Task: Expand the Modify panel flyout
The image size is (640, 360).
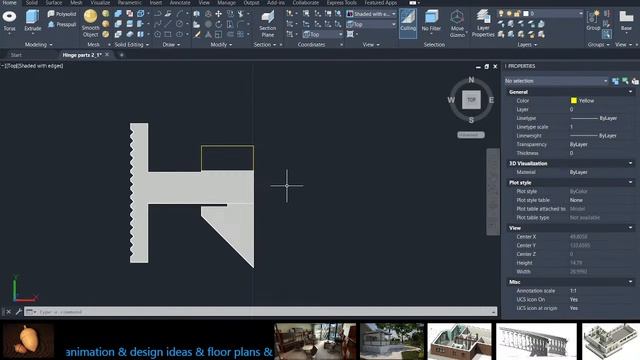Action: pos(221,44)
